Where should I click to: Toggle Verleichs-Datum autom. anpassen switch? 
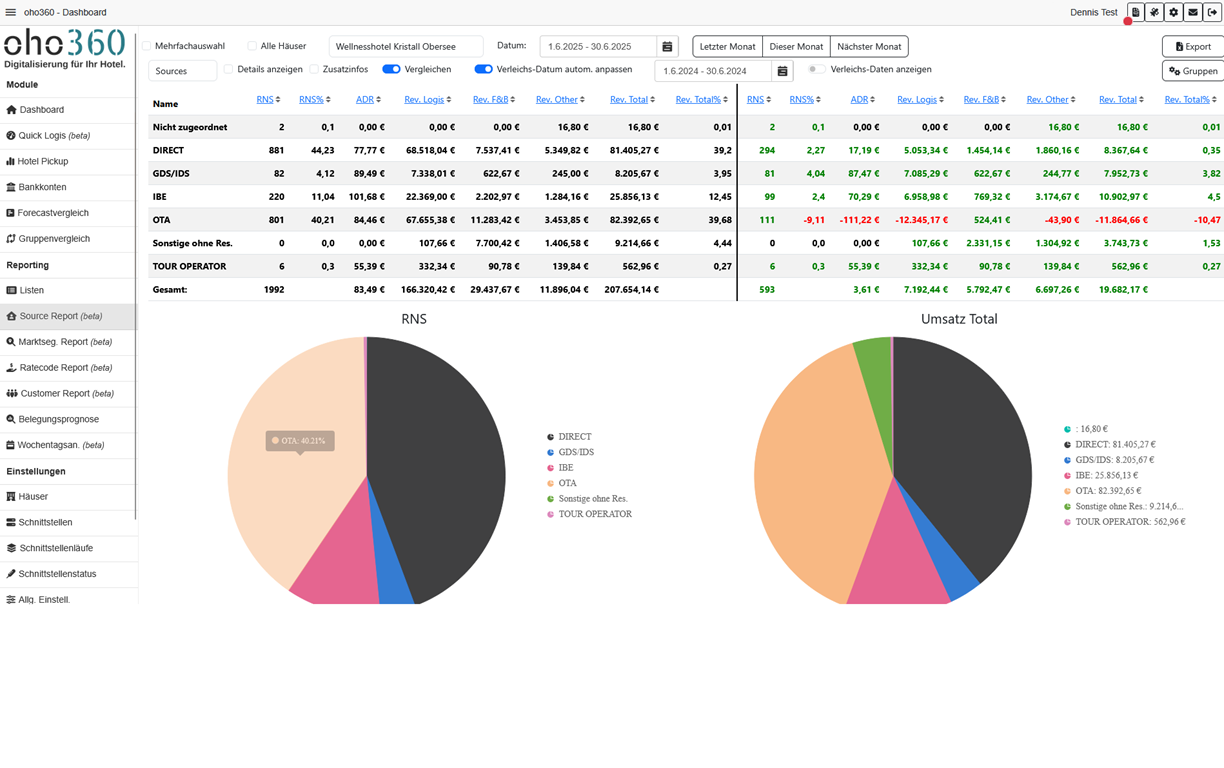pyautogui.click(x=483, y=69)
